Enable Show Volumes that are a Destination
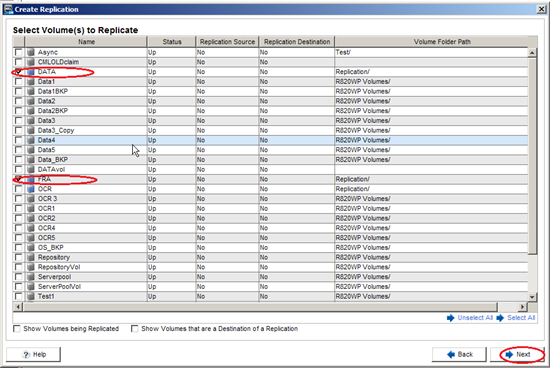Viewport: 550px width, 368px height. [x=135, y=329]
